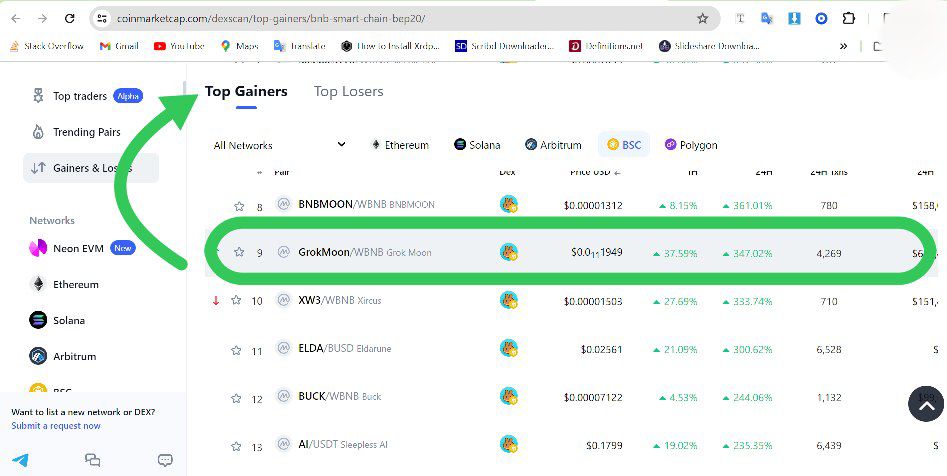Select Neon EVM network in sidebar
This screenshot has height=476, width=947.
[x=82, y=248]
